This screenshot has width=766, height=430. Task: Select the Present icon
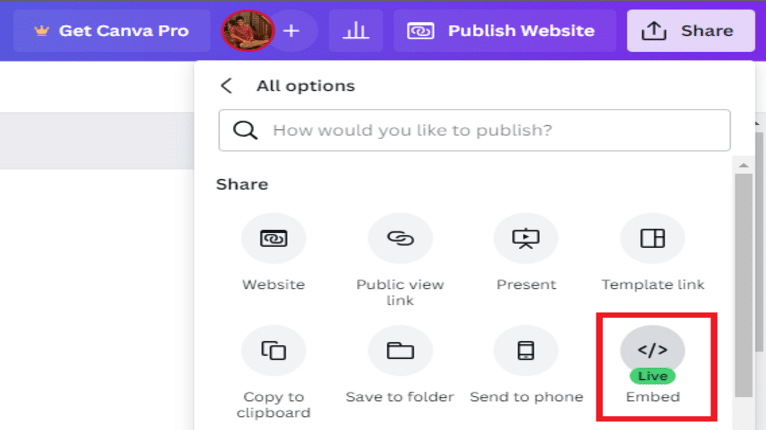tap(526, 239)
